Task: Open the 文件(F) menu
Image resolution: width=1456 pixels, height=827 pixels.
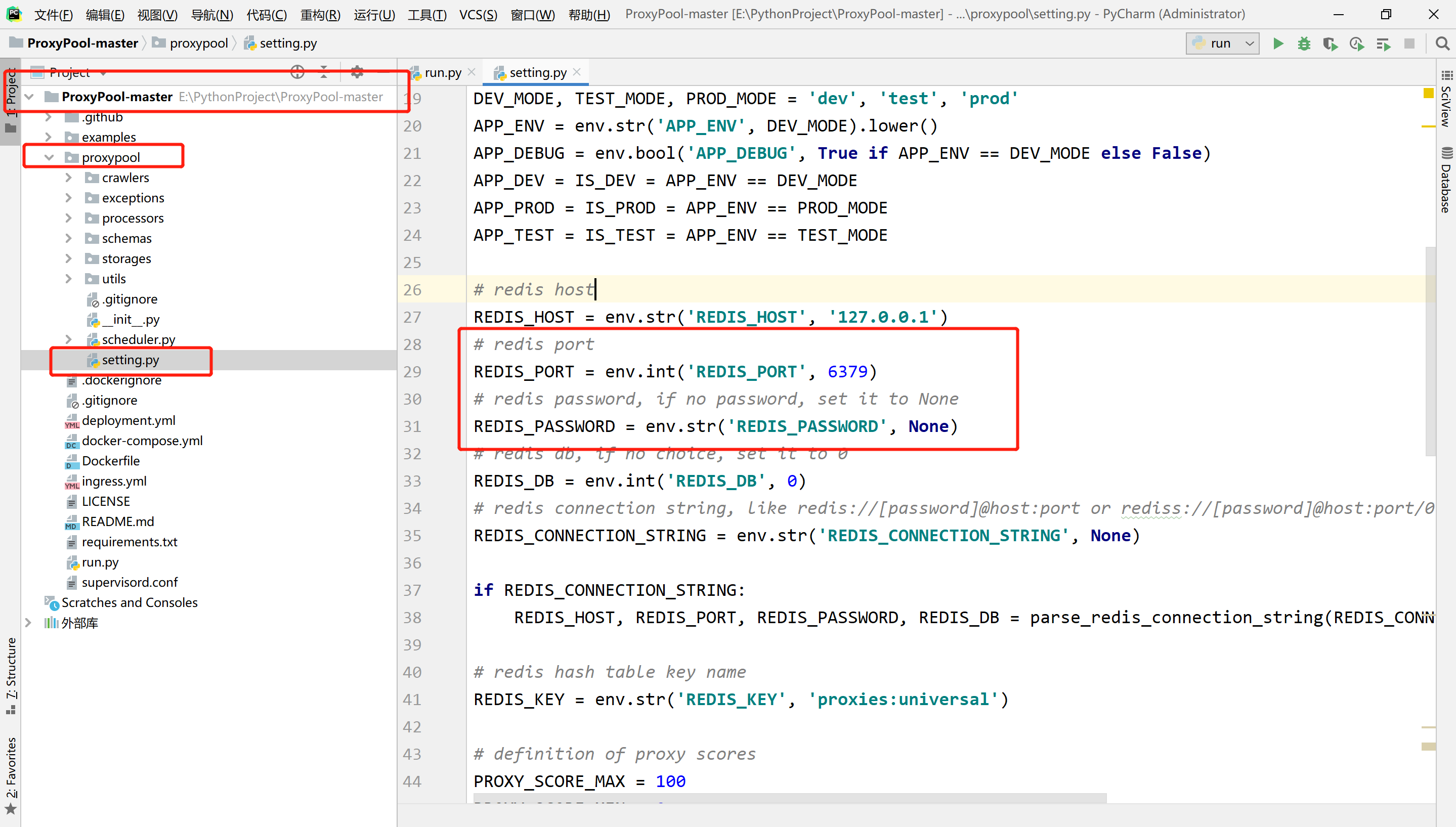Action: (x=54, y=14)
